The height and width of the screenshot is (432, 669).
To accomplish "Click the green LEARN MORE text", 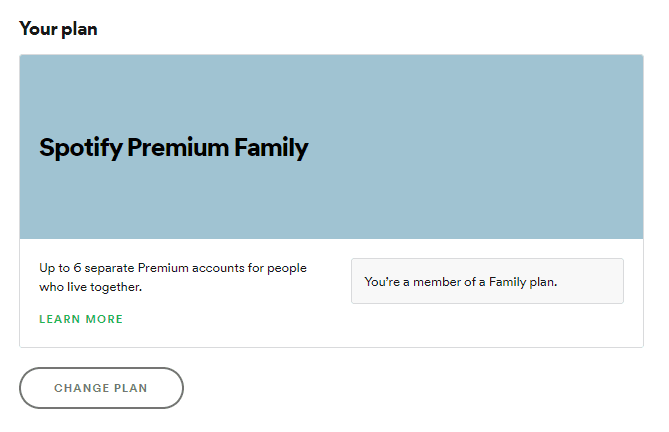I will coord(81,319).
